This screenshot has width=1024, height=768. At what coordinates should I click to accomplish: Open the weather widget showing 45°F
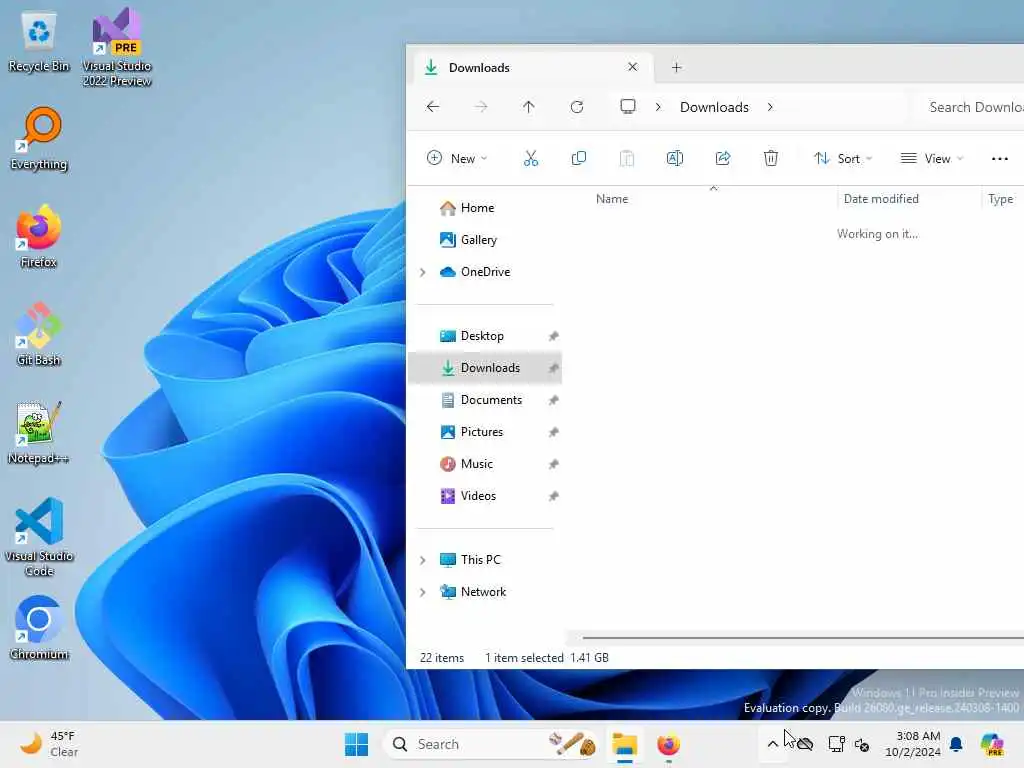point(49,744)
